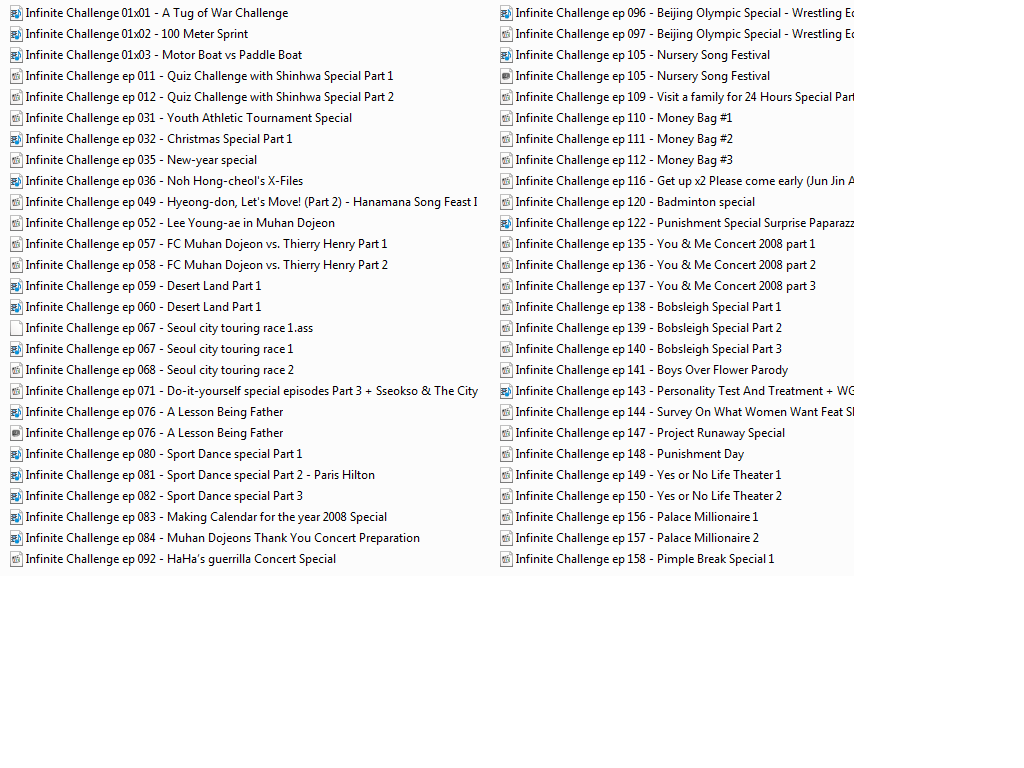Click the file icon for ep 110 Money Bag #1
Screen dimensions: 1024x768
[x=506, y=118]
